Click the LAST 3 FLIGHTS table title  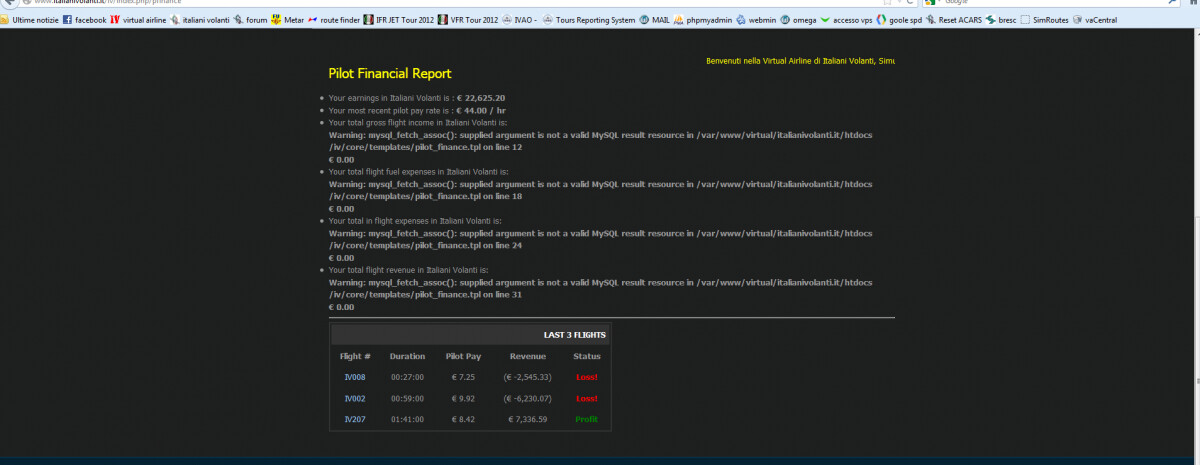tap(574, 335)
